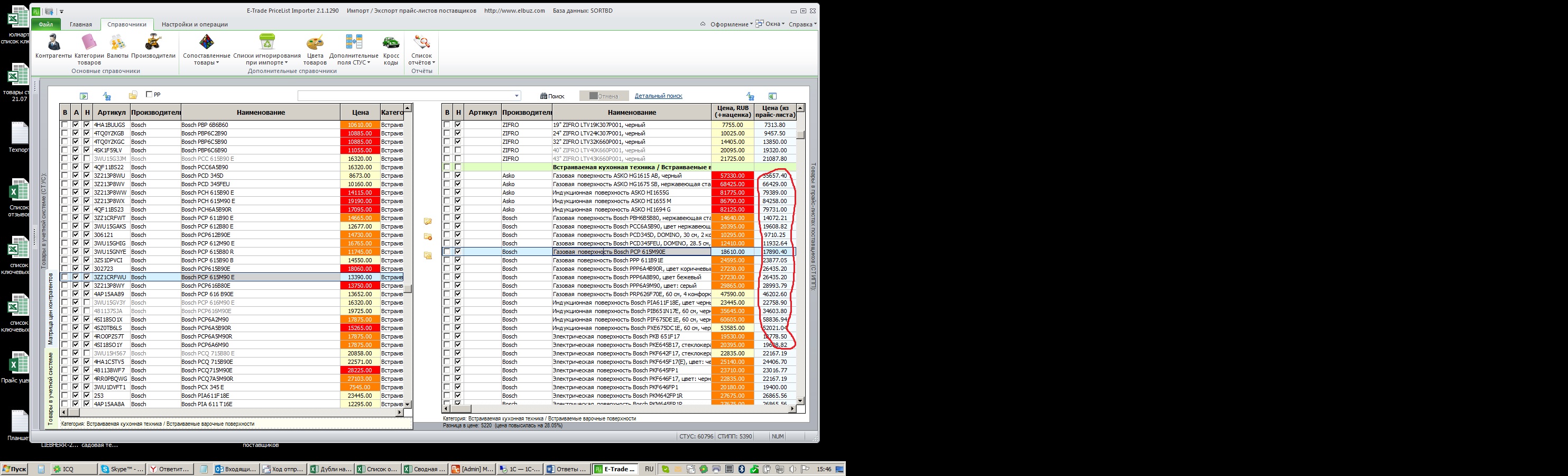Screen dimensions: 1568x476
Task: Click the top middle folder-edit icon
Action: click(x=428, y=222)
